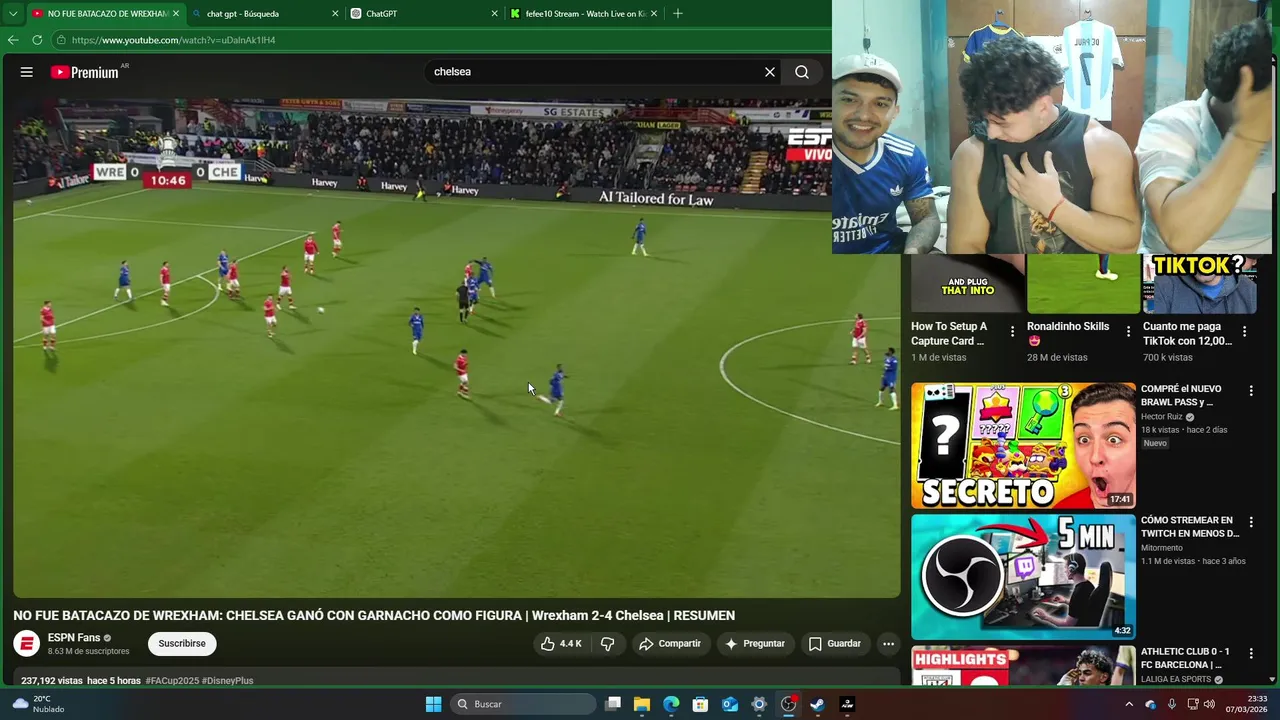Run the YouTube search magnifier button
Image resolution: width=1280 pixels, height=720 pixels.
click(x=802, y=72)
